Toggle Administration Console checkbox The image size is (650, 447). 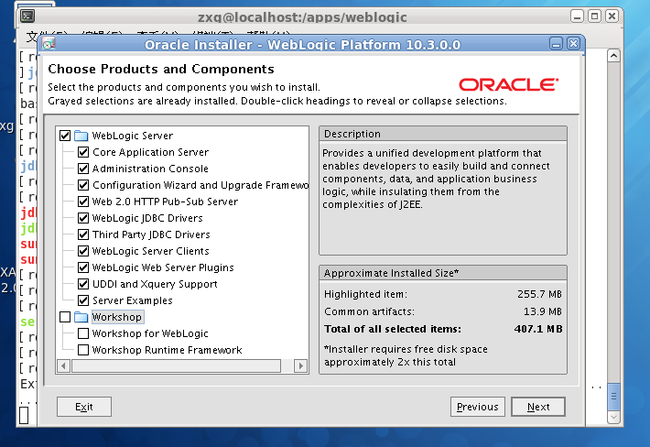click(x=83, y=169)
